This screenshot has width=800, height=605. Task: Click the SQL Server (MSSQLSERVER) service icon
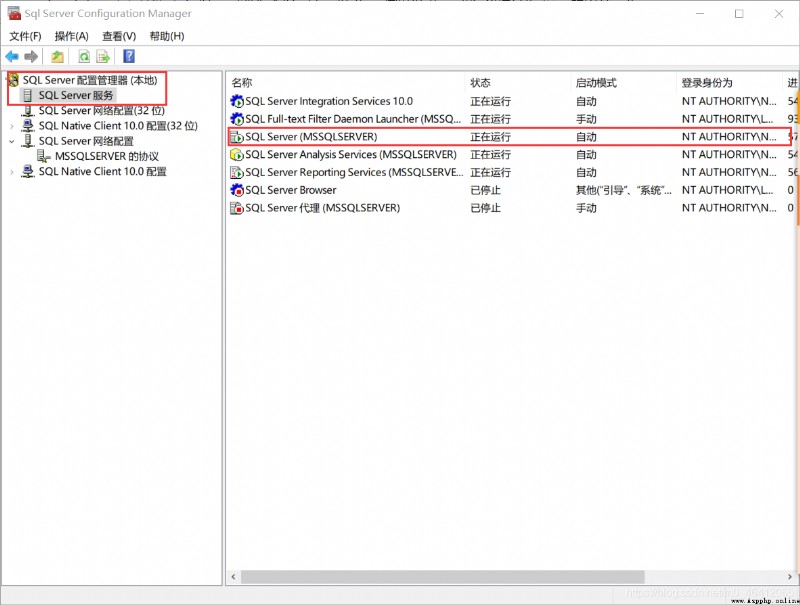coord(237,137)
